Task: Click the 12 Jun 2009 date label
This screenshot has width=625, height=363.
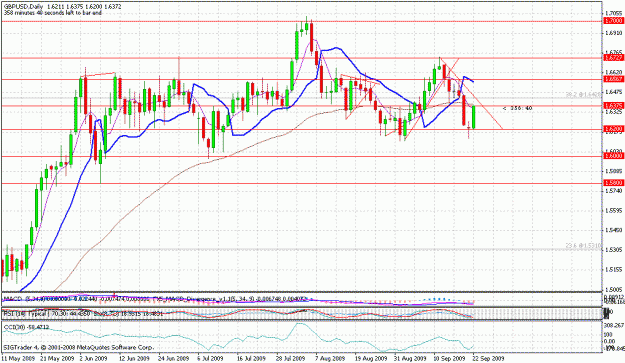Action: tap(134, 358)
